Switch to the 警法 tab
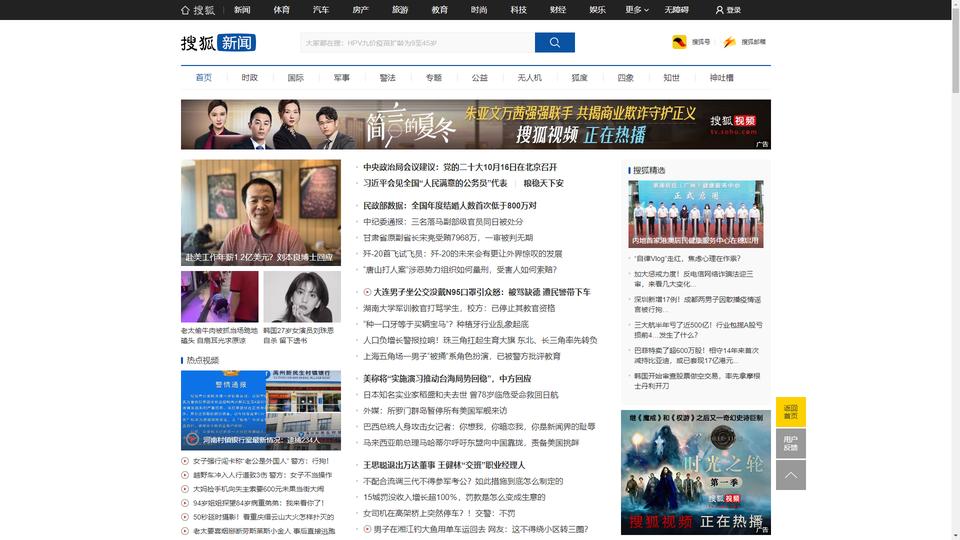Viewport: 960px width, 540px height. [388, 78]
